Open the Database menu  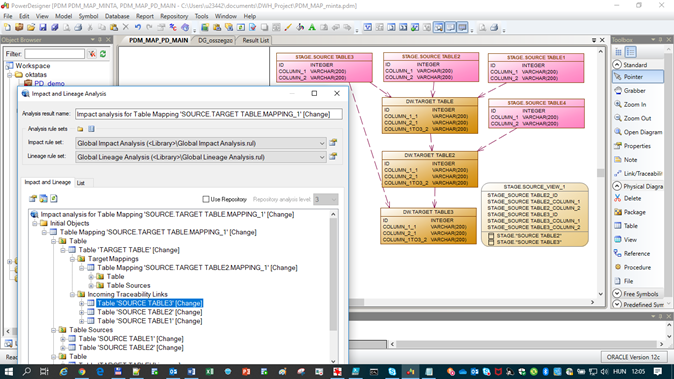[117, 16]
